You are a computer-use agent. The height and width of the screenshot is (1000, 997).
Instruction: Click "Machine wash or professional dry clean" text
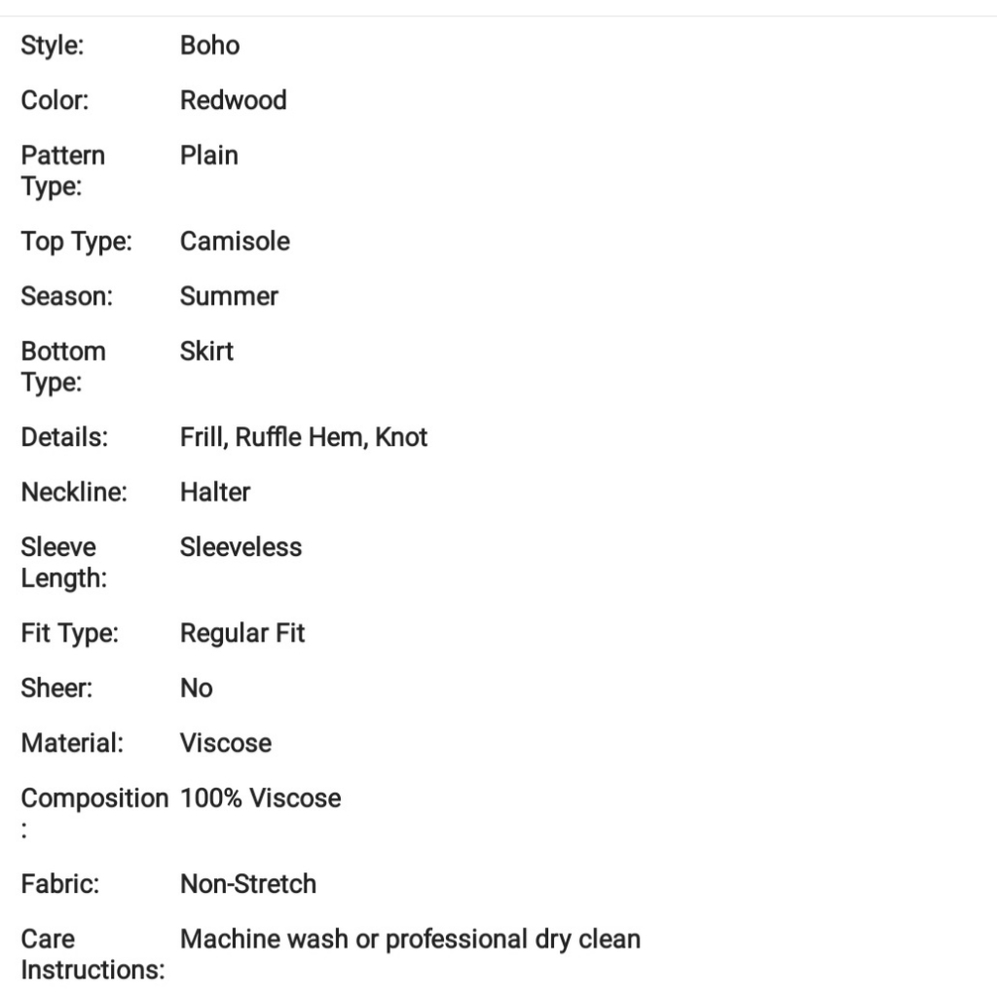pyautogui.click(x=410, y=939)
